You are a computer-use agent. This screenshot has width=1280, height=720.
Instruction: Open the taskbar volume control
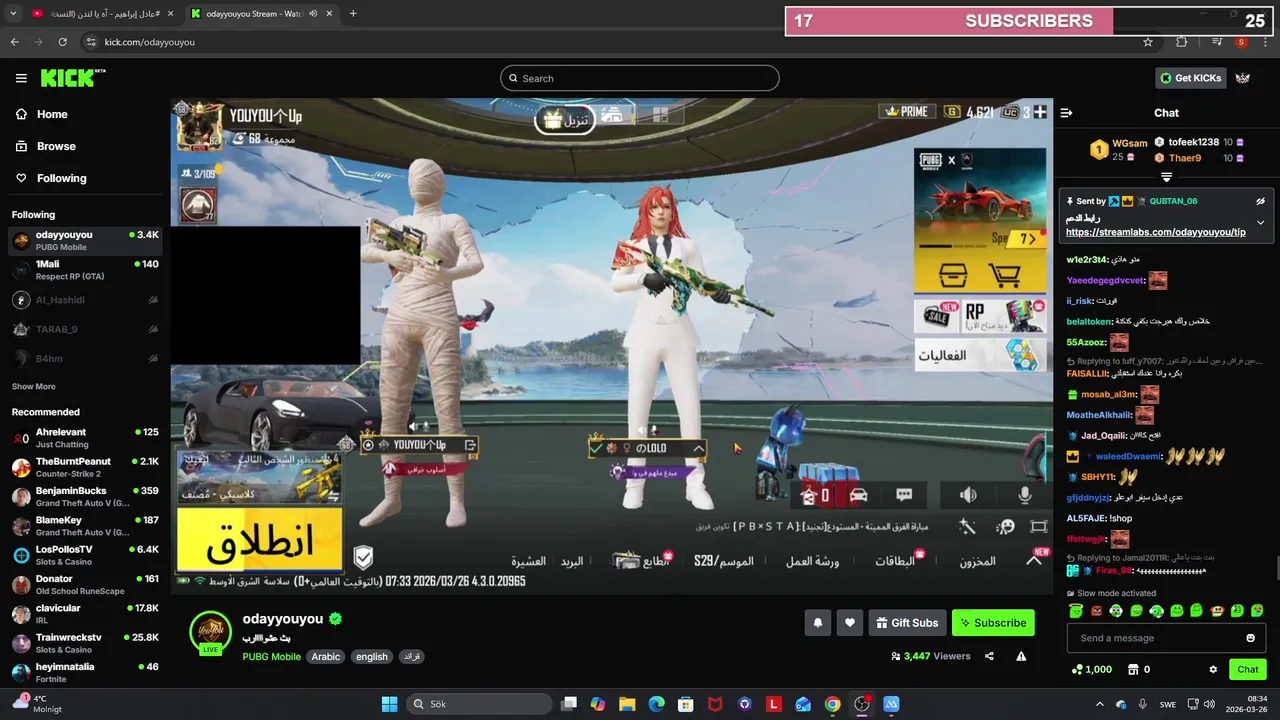click(1208, 704)
